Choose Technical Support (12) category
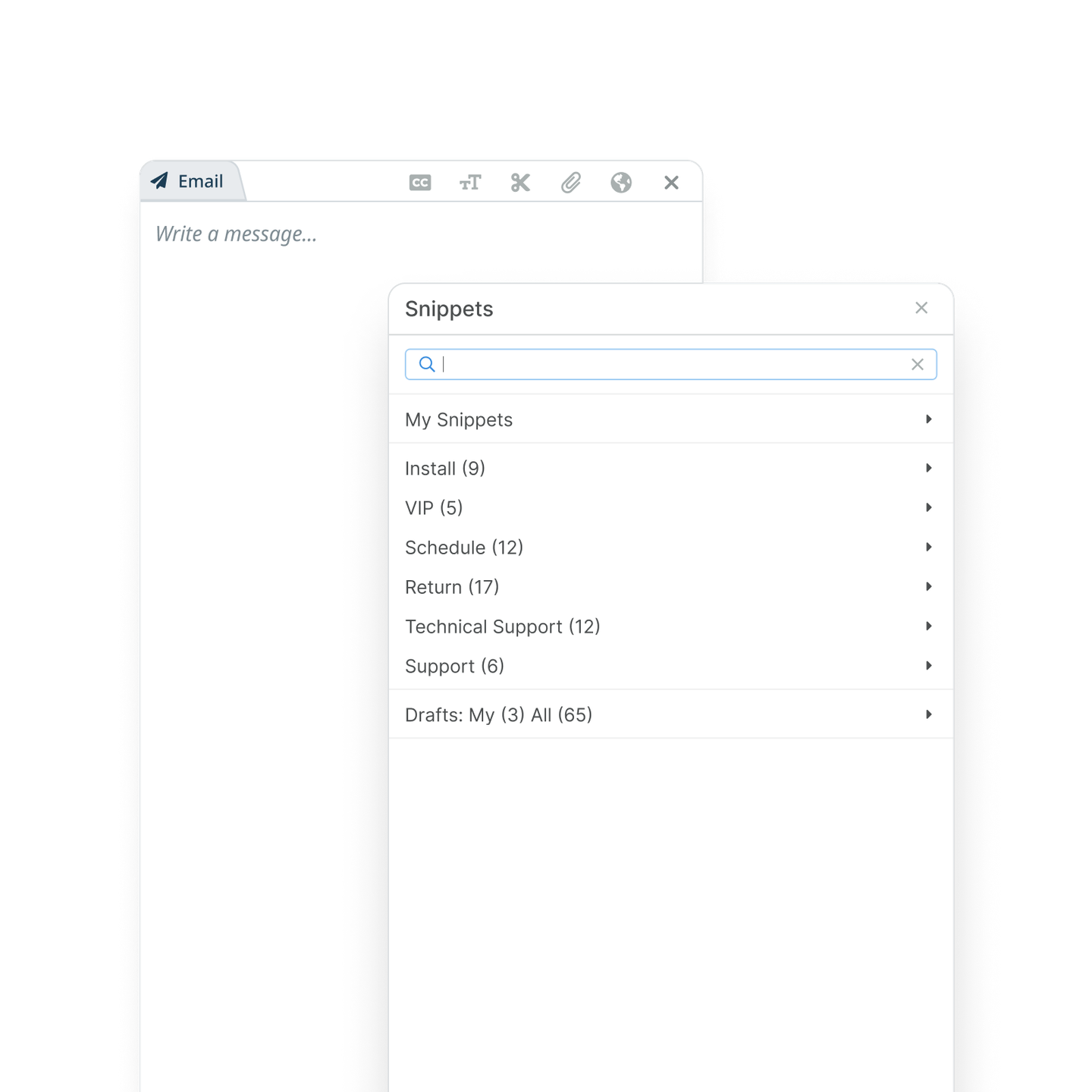Viewport: 1092px width, 1092px height. point(670,626)
